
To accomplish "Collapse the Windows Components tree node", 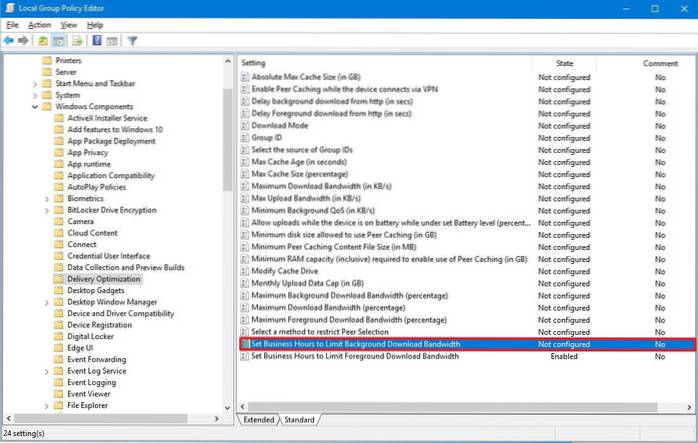I will [x=34, y=106].
